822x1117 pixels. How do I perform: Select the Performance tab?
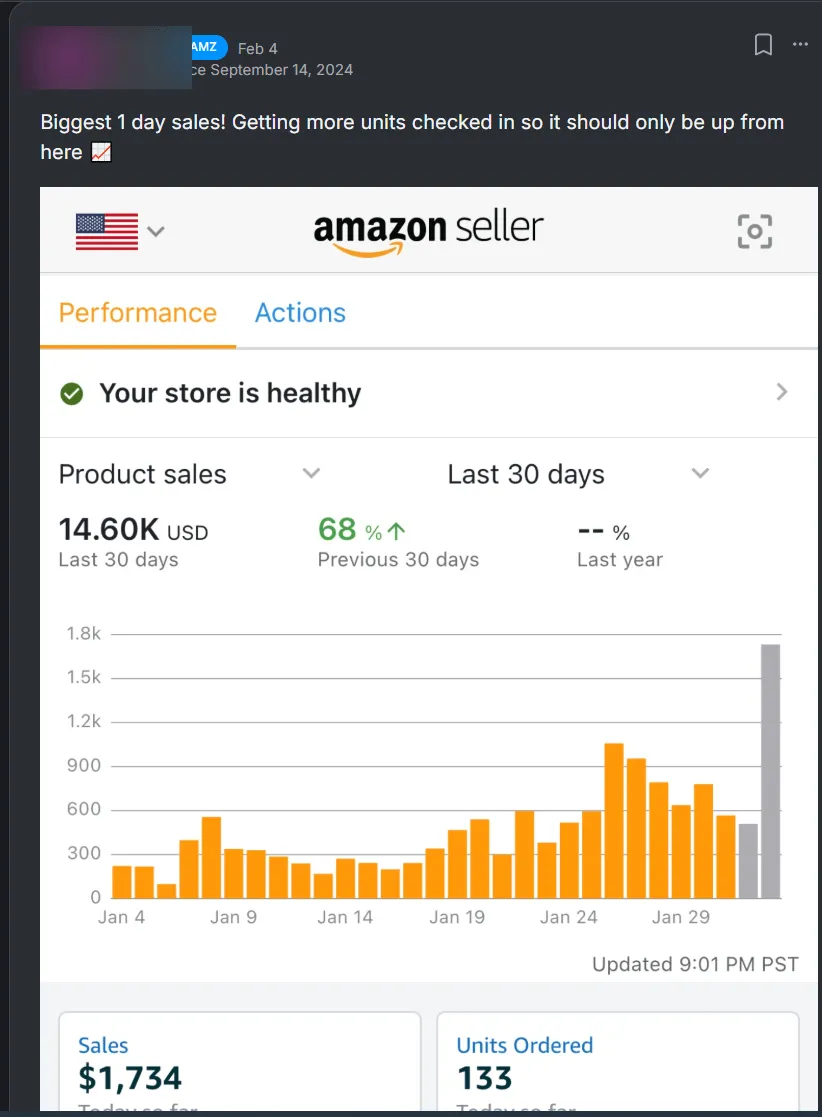(x=137, y=313)
